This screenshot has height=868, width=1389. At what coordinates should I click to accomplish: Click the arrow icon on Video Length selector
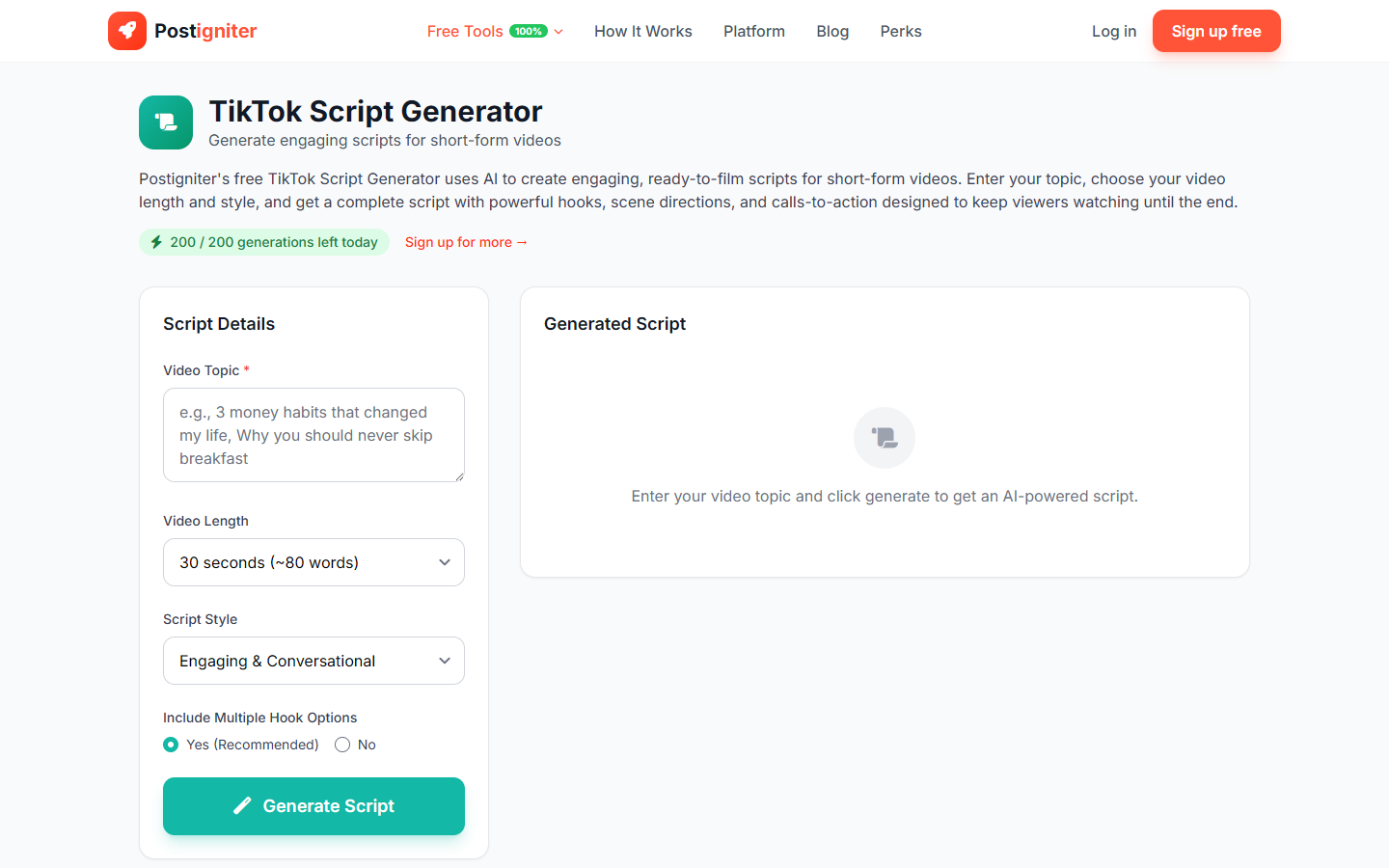445,561
